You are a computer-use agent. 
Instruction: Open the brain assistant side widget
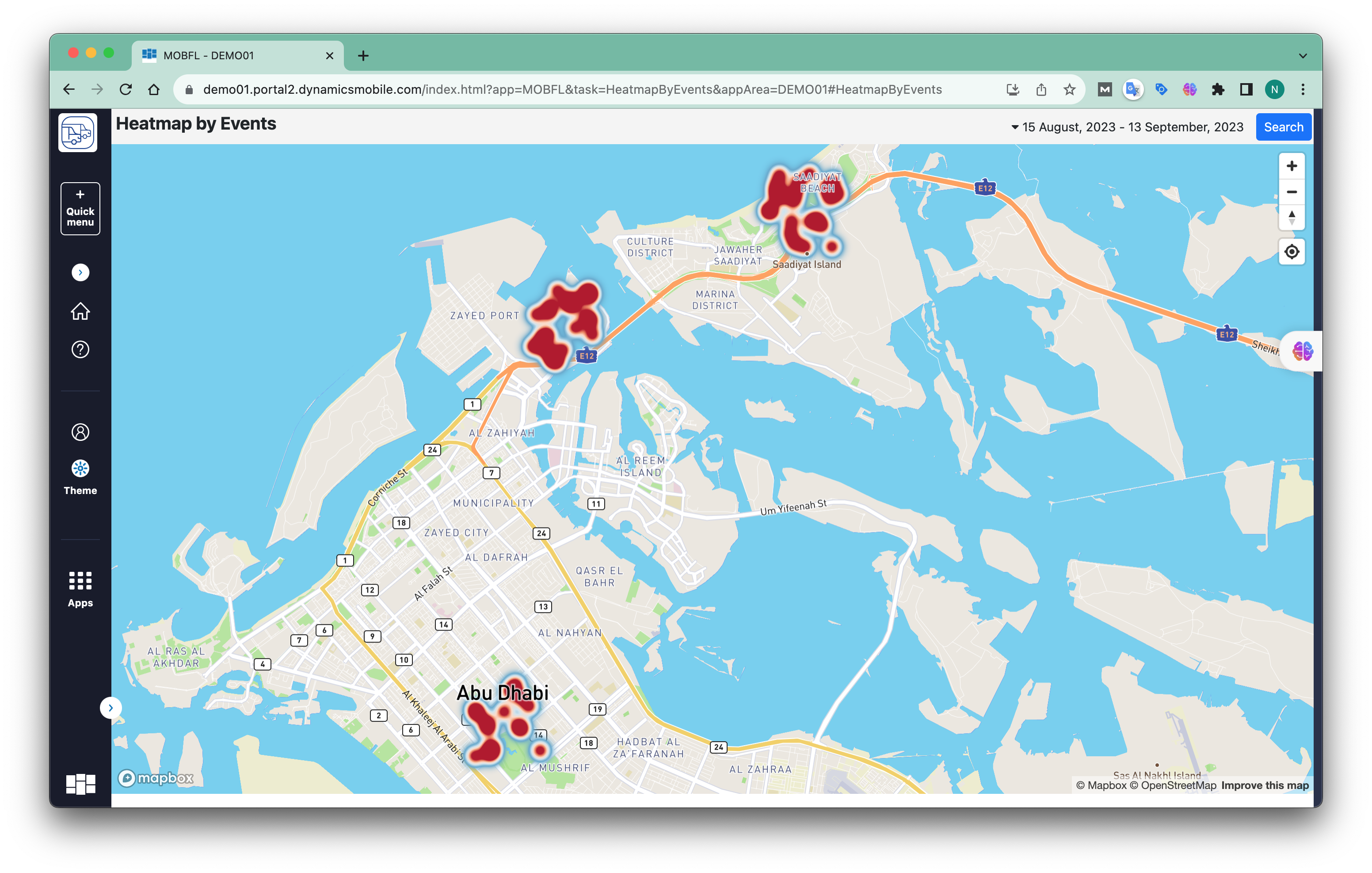click(1302, 351)
